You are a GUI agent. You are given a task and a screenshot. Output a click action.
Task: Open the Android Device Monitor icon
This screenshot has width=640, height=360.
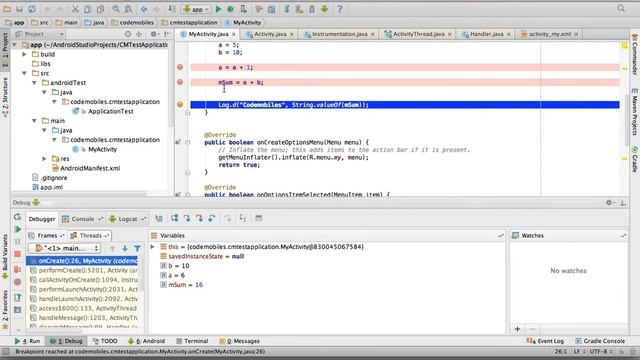pyautogui.click(x=324, y=9)
